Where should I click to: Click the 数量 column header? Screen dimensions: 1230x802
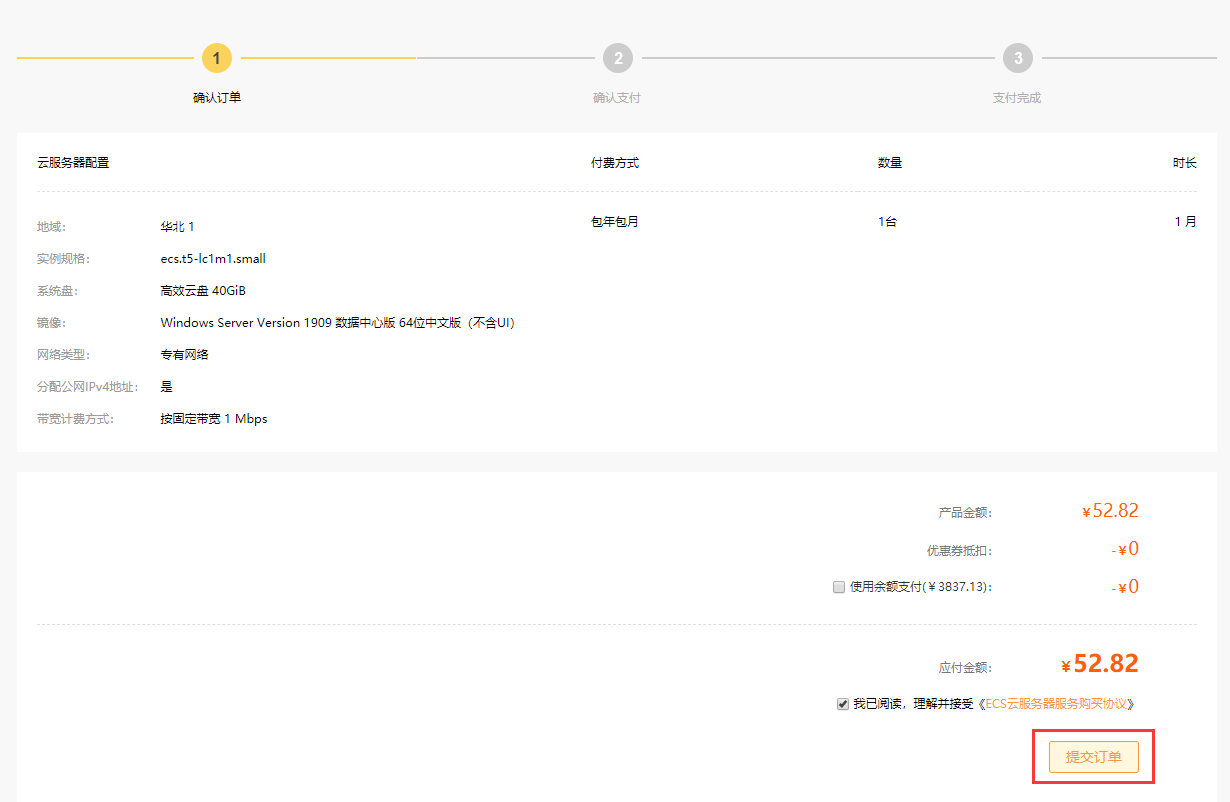[x=890, y=163]
